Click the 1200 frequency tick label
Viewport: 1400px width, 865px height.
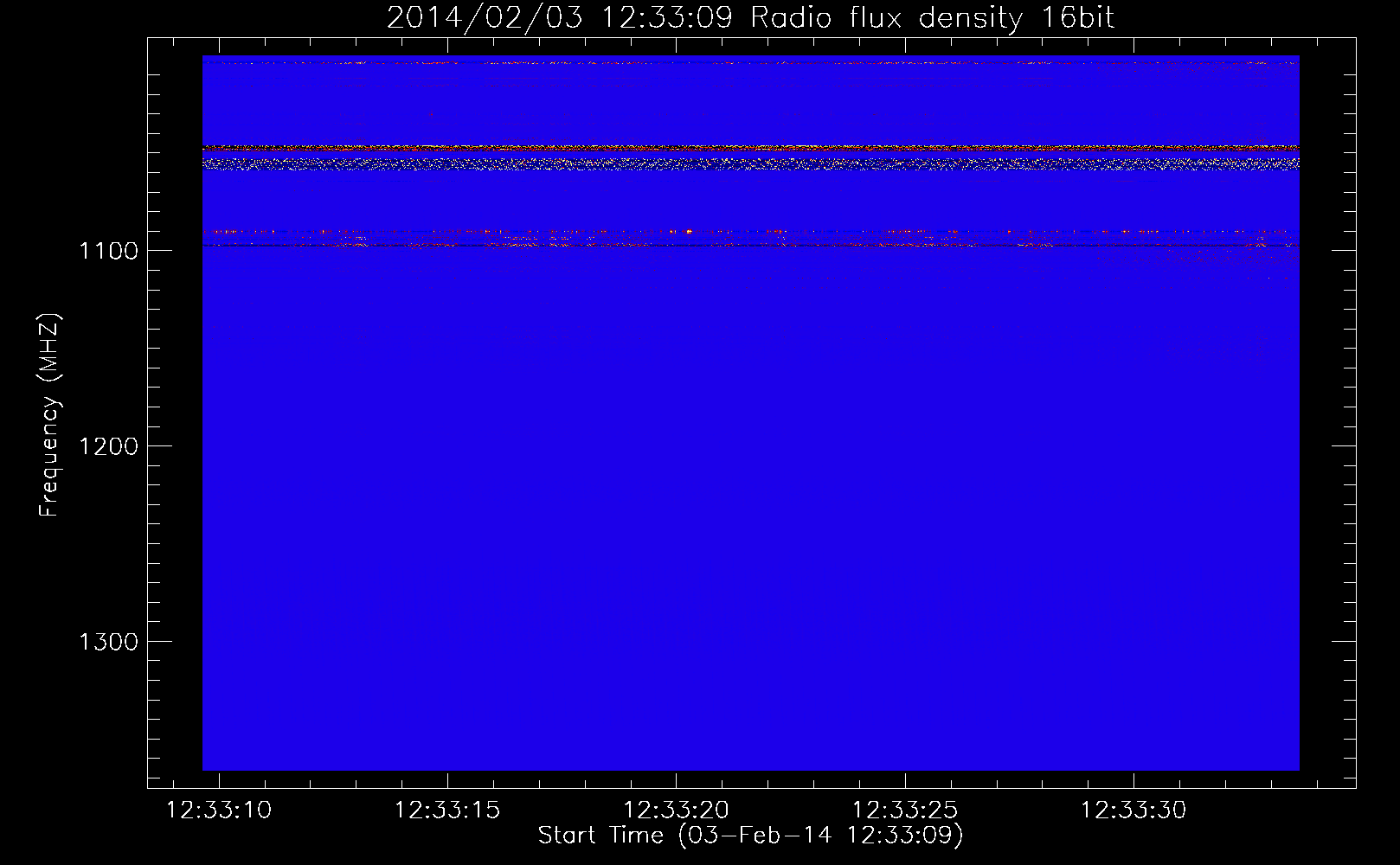tap(109, 446)
